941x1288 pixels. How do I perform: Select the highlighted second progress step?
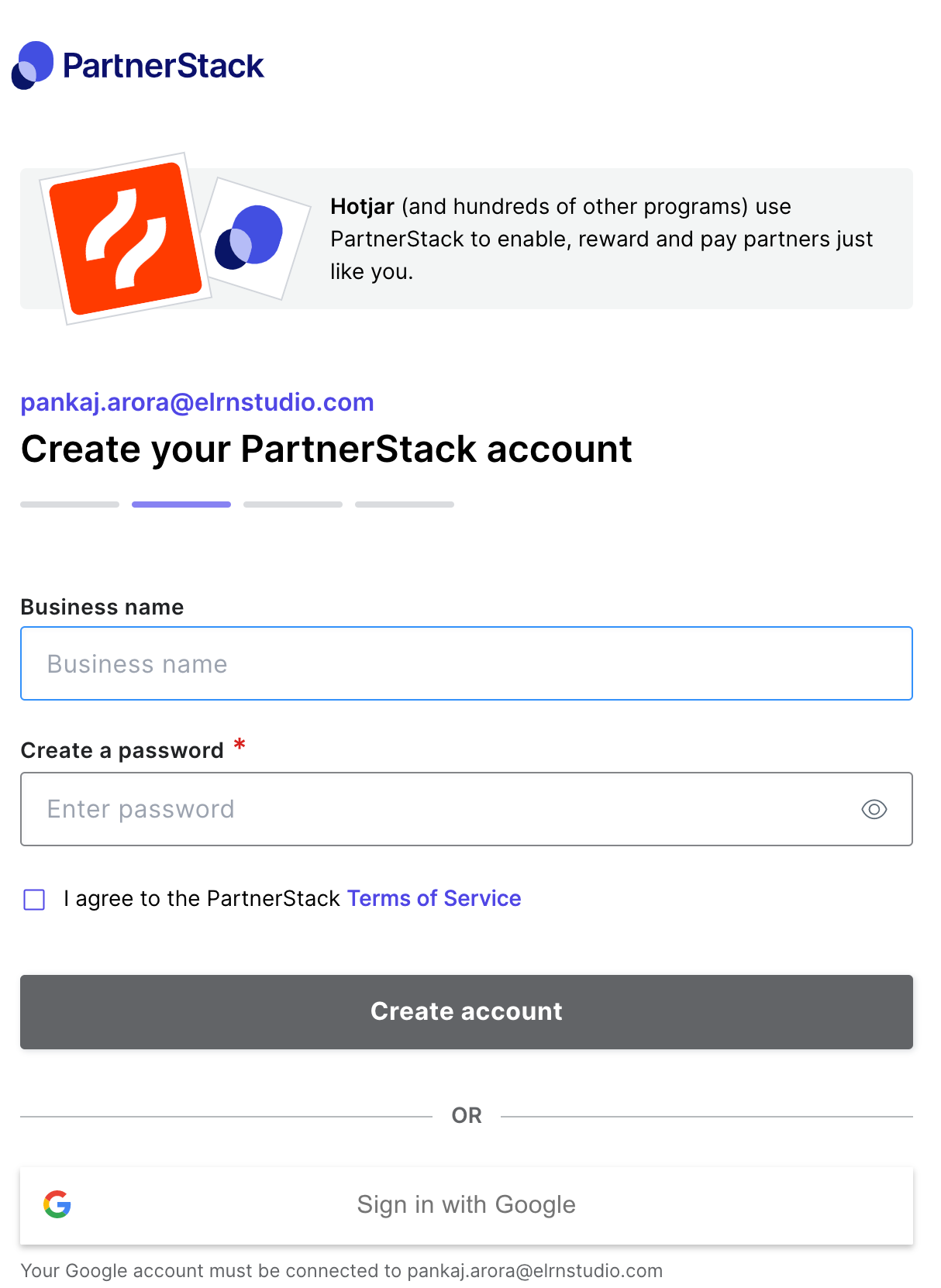tap(181, 505)
